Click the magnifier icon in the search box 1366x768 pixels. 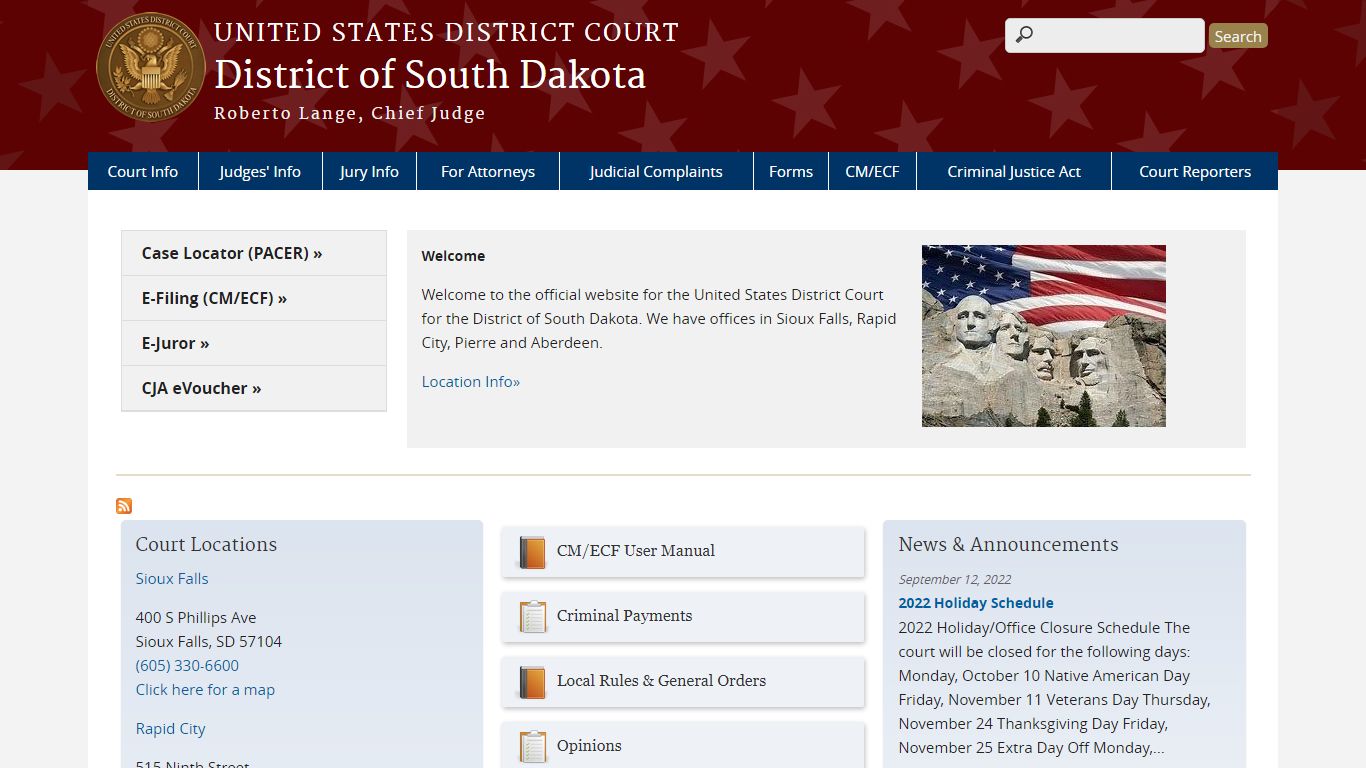coord(1024,35)
